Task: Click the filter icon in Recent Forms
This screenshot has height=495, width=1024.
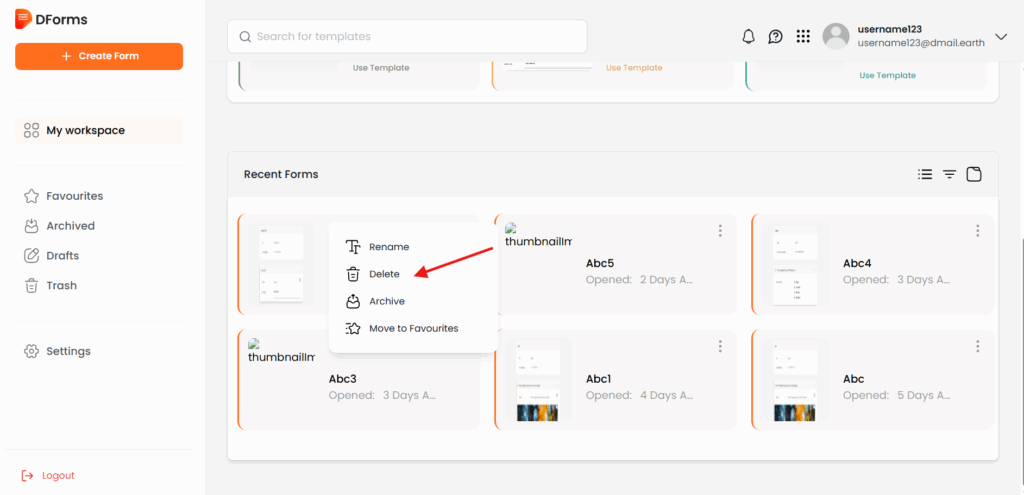Action: (949, 174)
